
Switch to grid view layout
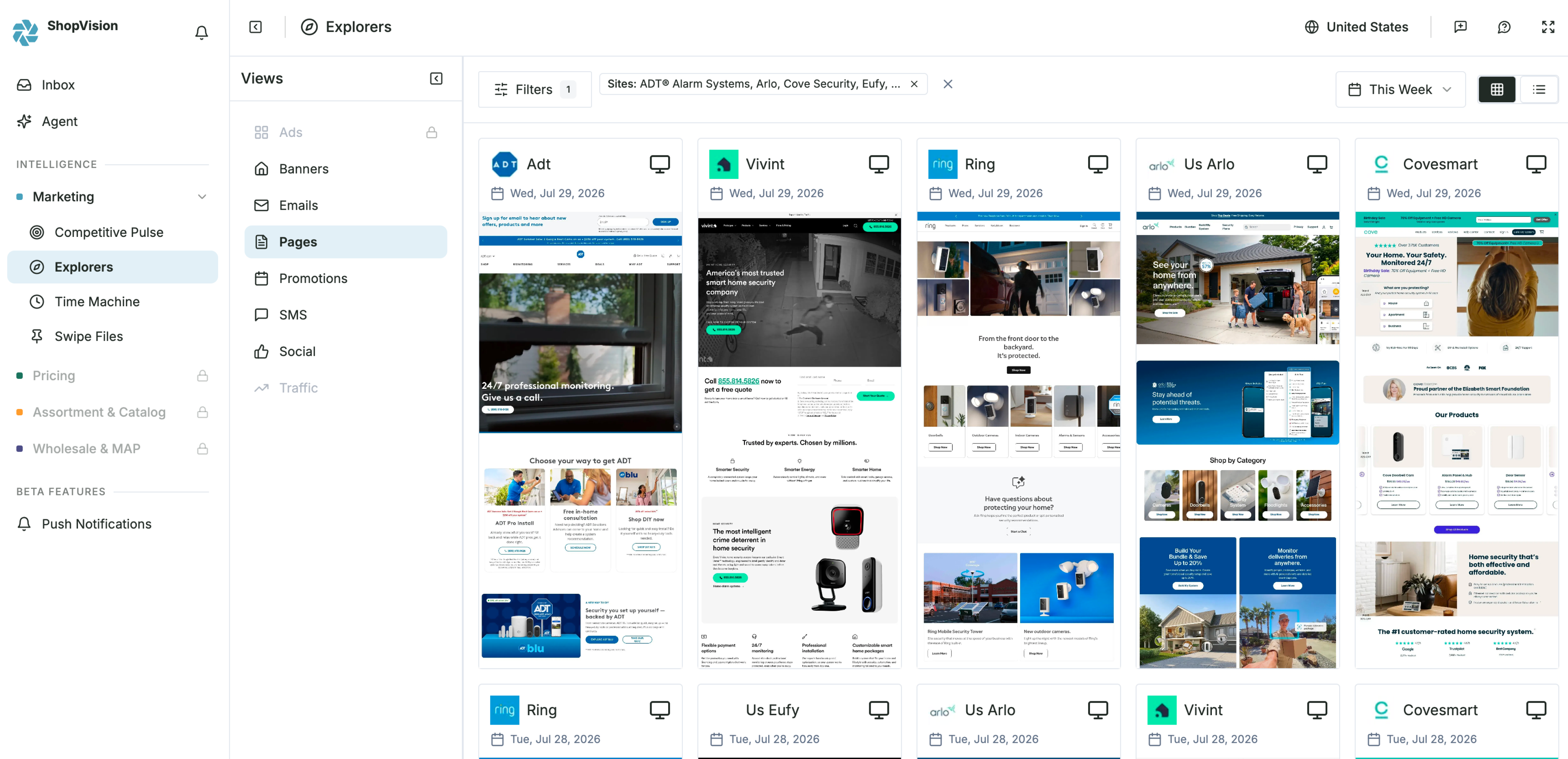click(x=1497, y=89)
